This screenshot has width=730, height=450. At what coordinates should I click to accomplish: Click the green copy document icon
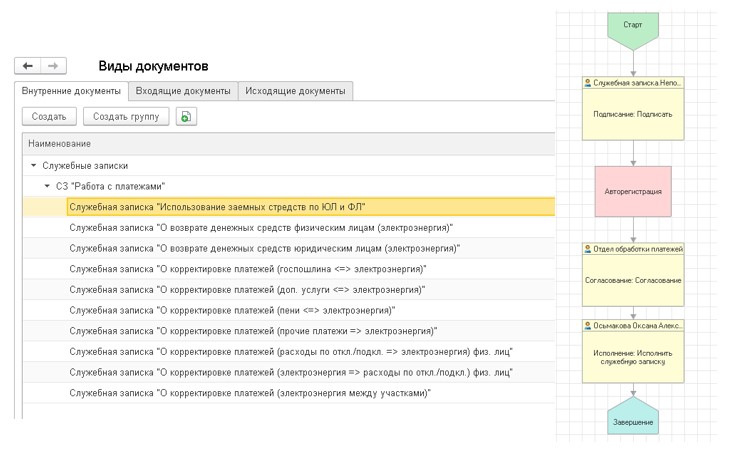tap(186, 116)
